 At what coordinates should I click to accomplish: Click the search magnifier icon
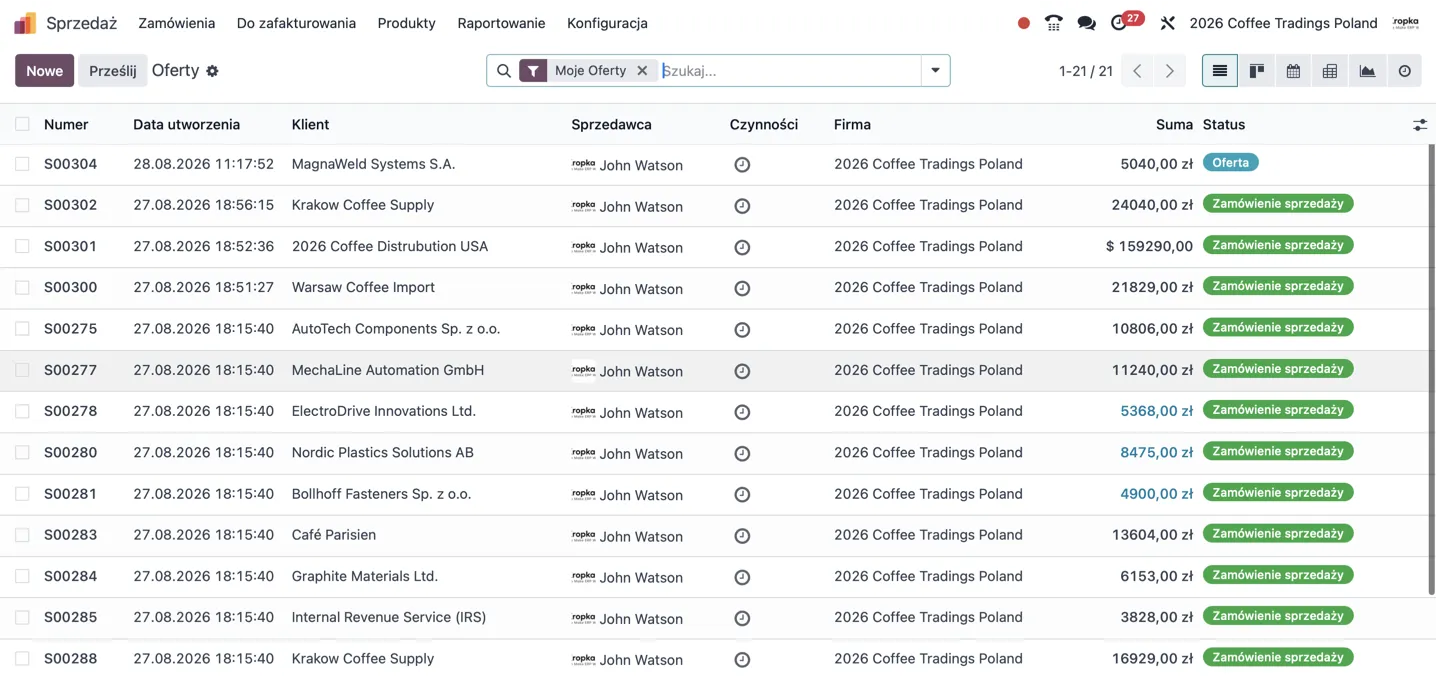[x=504, y=71]
